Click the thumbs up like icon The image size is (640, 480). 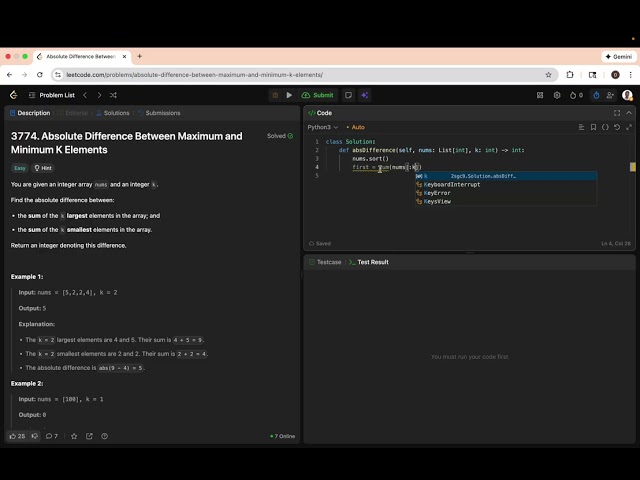click(x=14, y=436)
